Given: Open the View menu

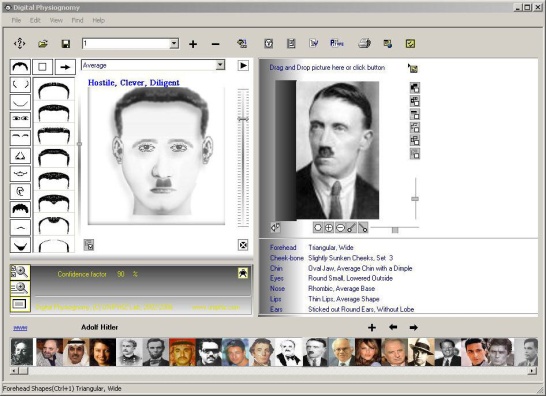Looking at the screenshot, I should pos(56,20).
